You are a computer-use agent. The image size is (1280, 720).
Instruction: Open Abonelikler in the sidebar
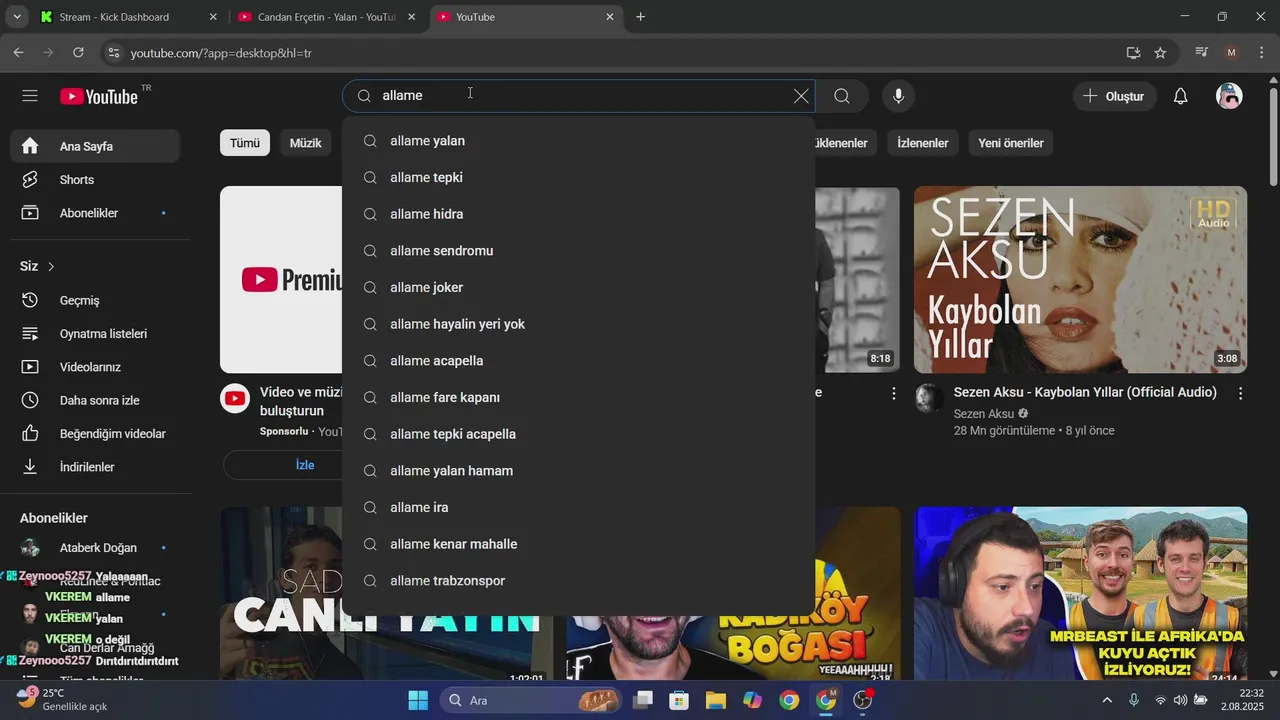click(96, 213)
